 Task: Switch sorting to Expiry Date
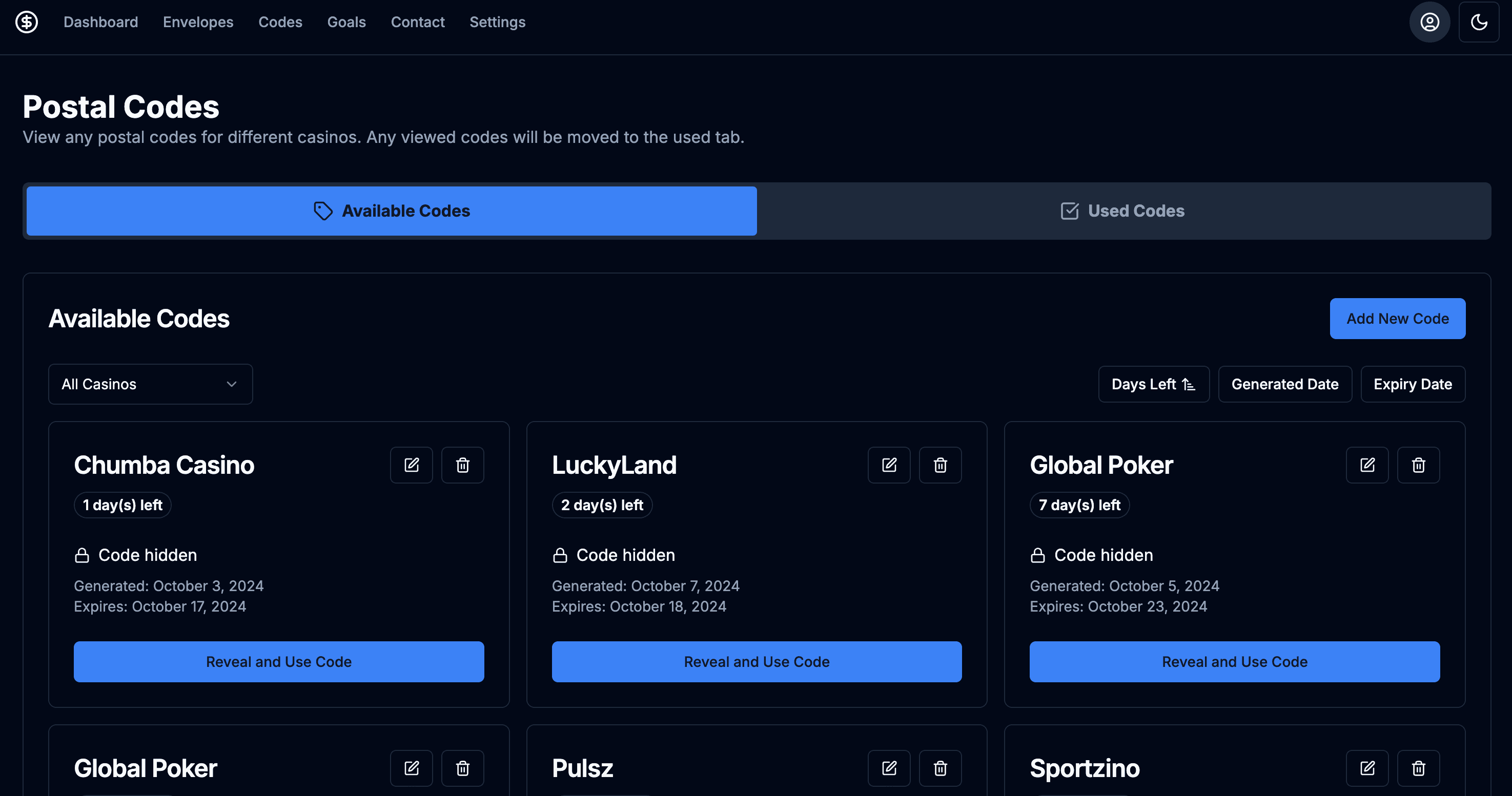1413,384
